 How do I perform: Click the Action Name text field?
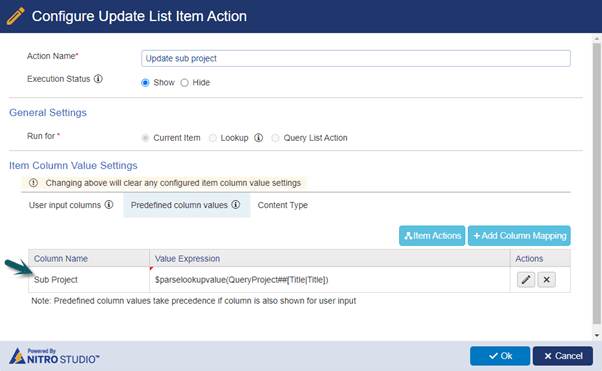click(x=356, y=58)
